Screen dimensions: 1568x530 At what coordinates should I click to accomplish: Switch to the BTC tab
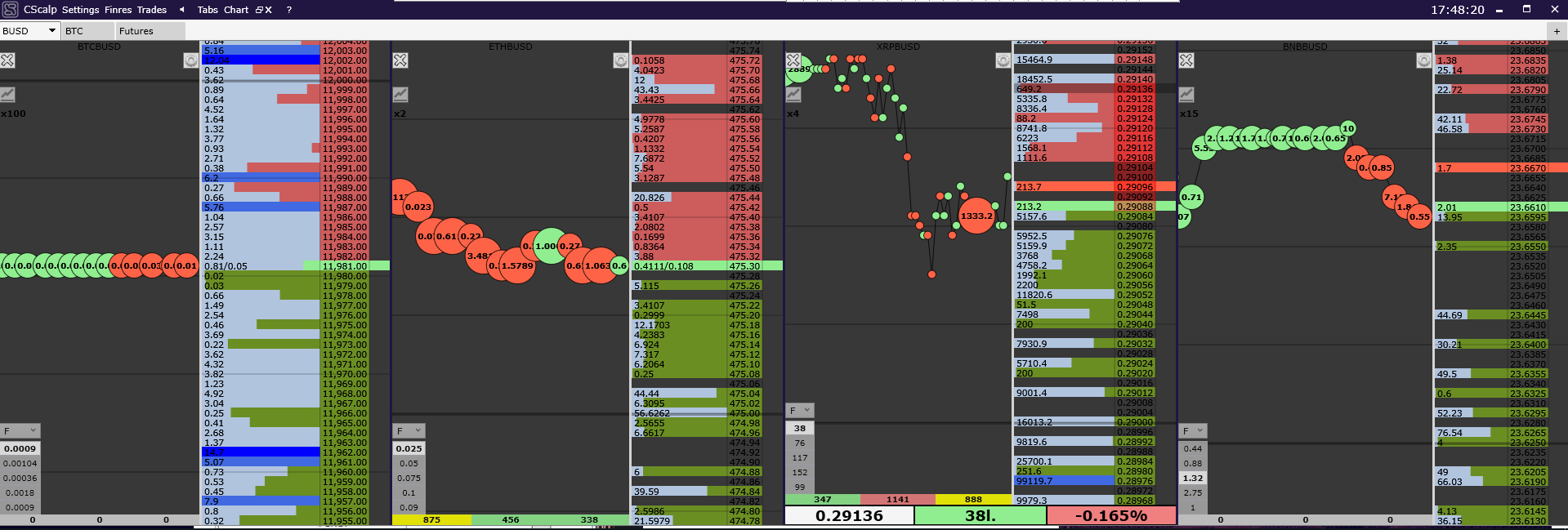point(88,31)
